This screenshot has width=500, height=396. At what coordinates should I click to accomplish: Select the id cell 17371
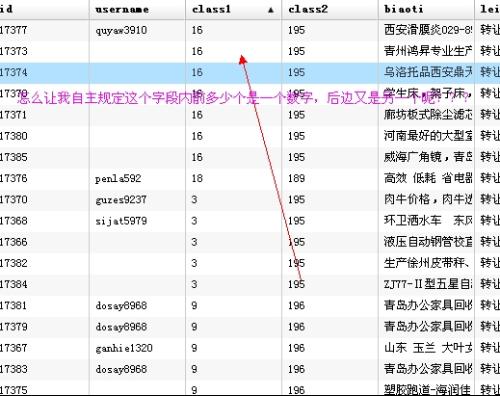coord(13,115)
